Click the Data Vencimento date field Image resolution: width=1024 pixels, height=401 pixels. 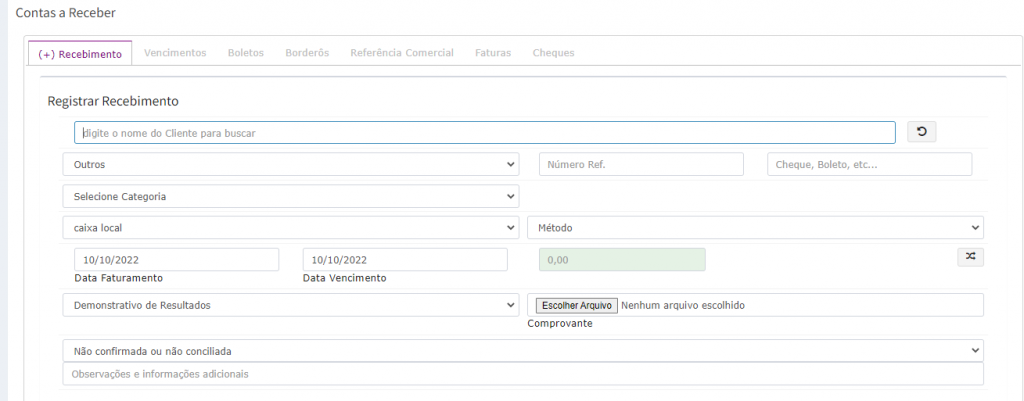(x=404, y=259)
